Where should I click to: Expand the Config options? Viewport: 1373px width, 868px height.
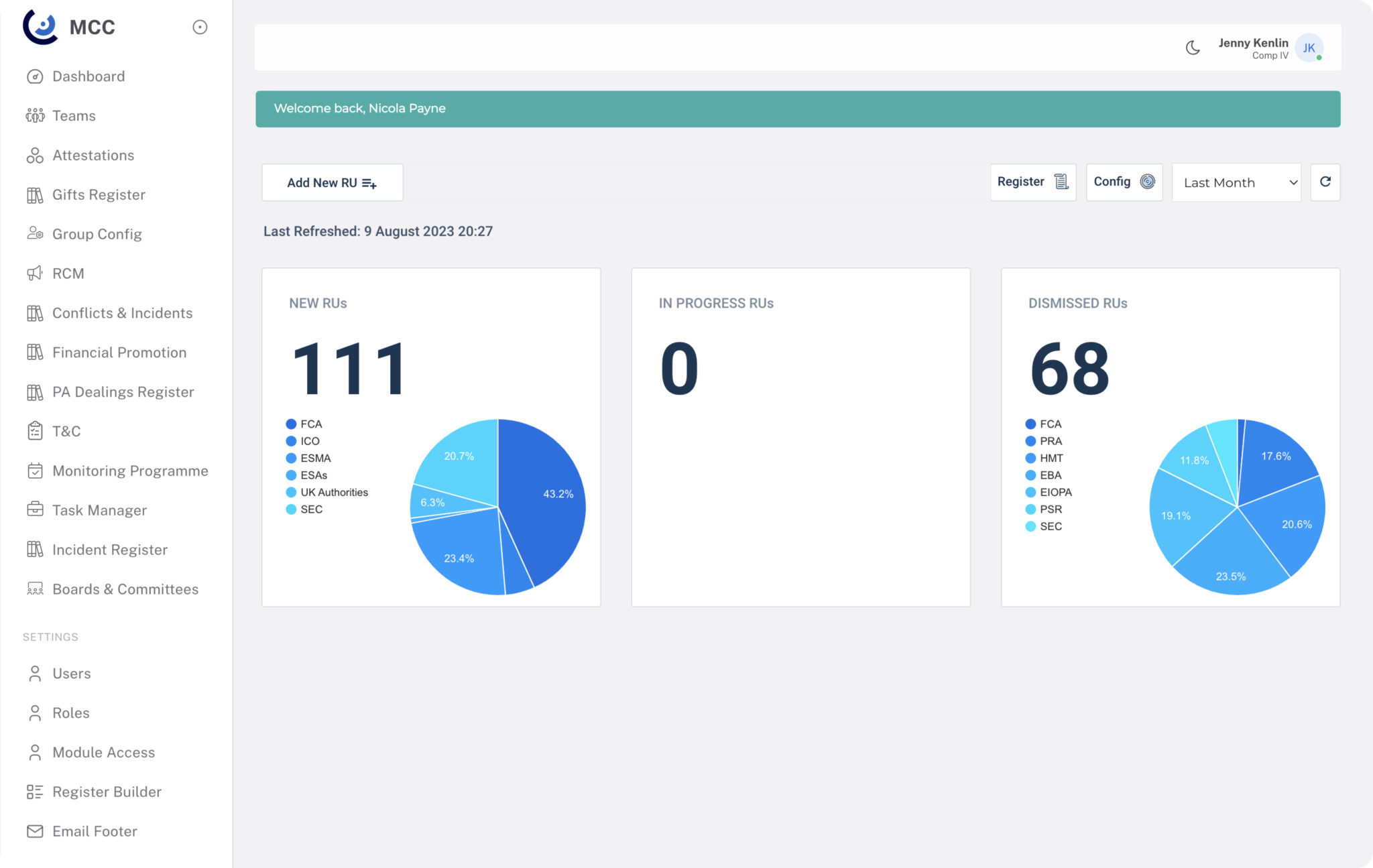[1124, 182]
